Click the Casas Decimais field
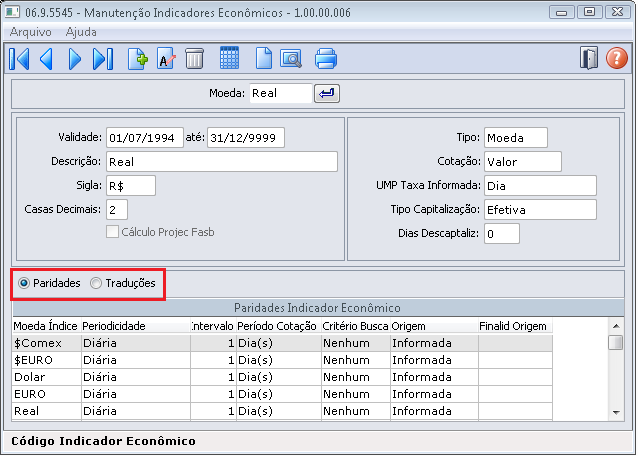This screenshot has height=456, width=638. [x=117, y=210]
